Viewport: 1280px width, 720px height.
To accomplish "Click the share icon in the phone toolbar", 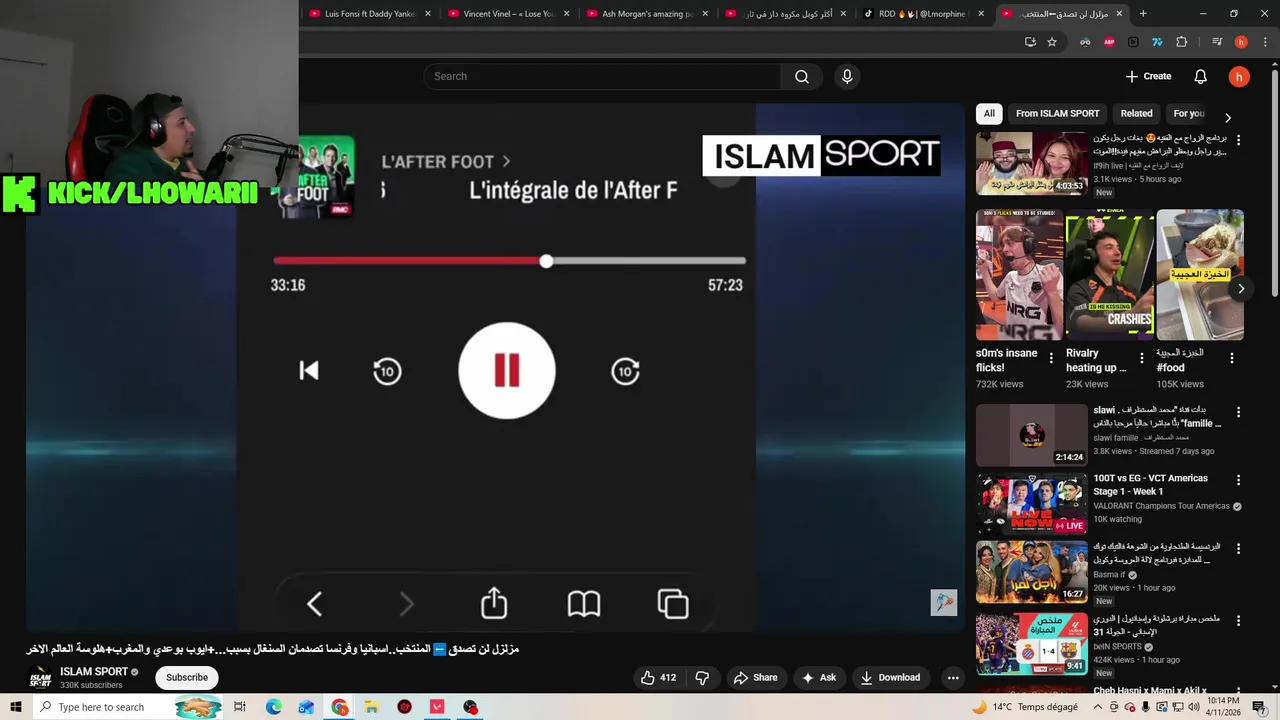I will 494,603.
